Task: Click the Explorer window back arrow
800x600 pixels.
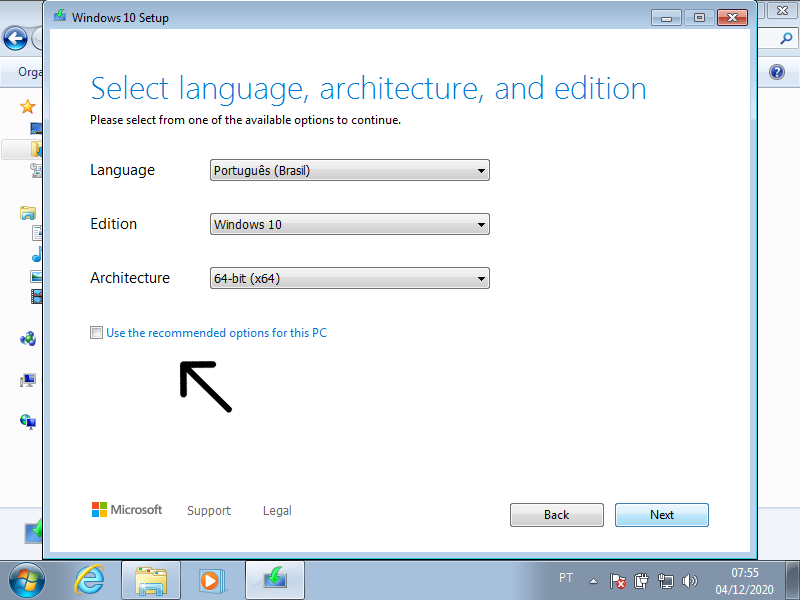Action: coord(15,39)
